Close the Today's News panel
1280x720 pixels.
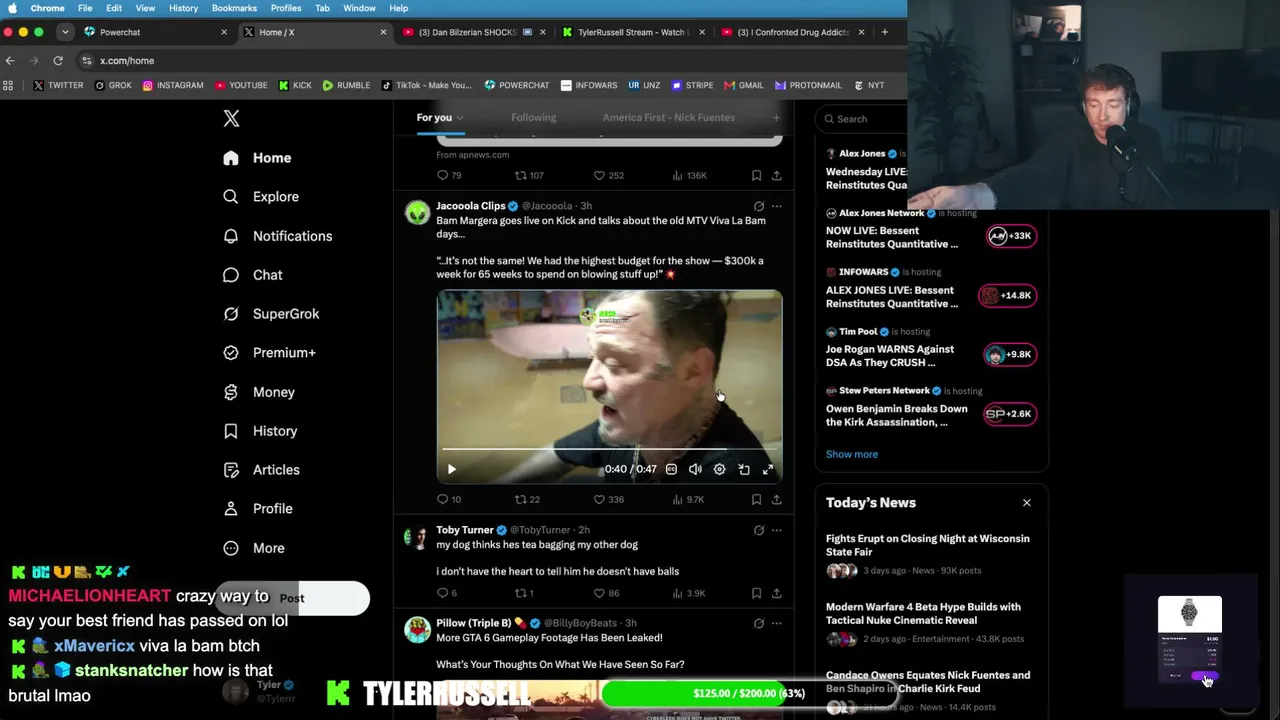(1026, 502)
